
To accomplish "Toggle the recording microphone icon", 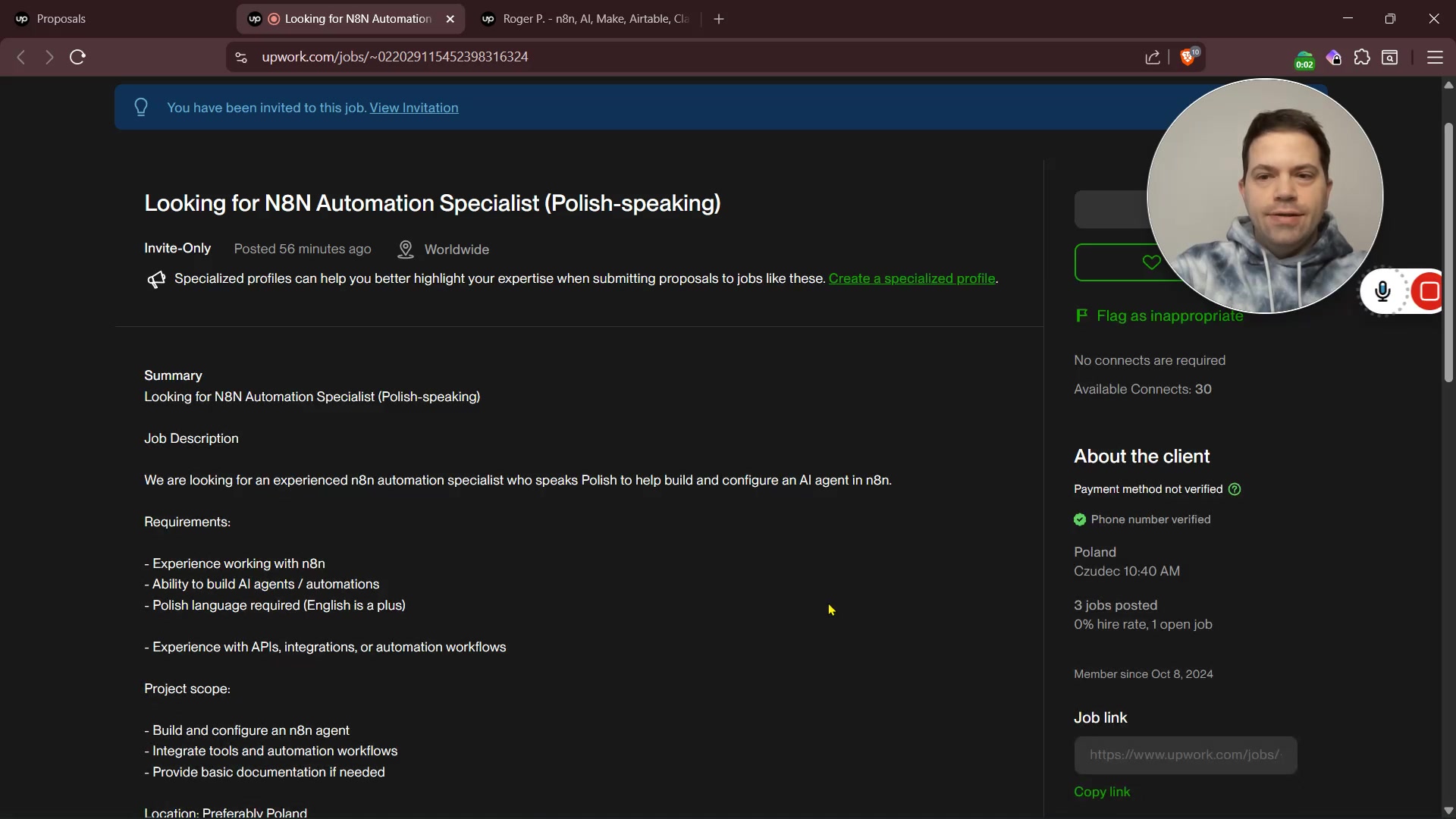I will (x=1382, y=292).
